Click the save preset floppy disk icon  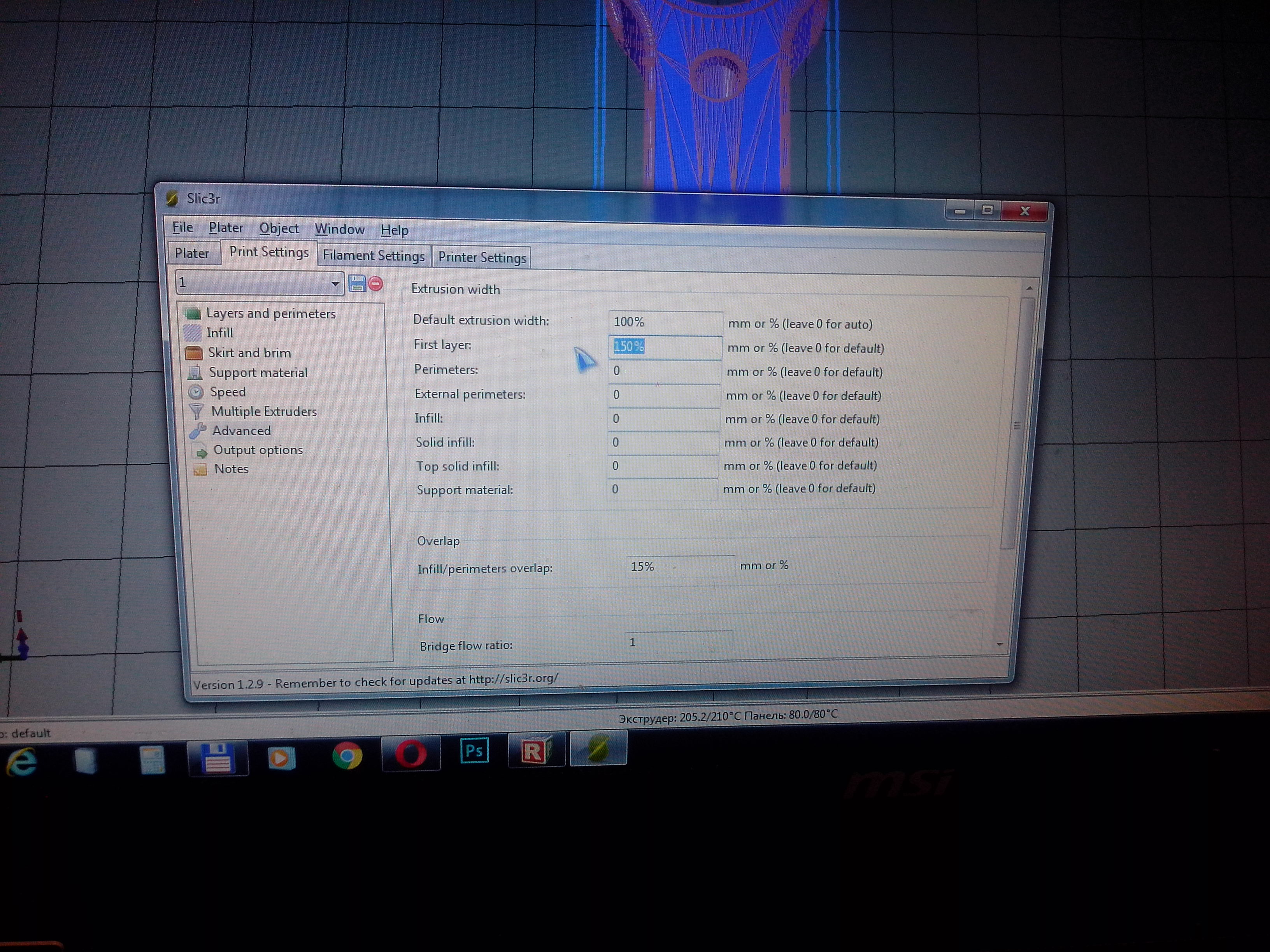click(x=357, y=283)
